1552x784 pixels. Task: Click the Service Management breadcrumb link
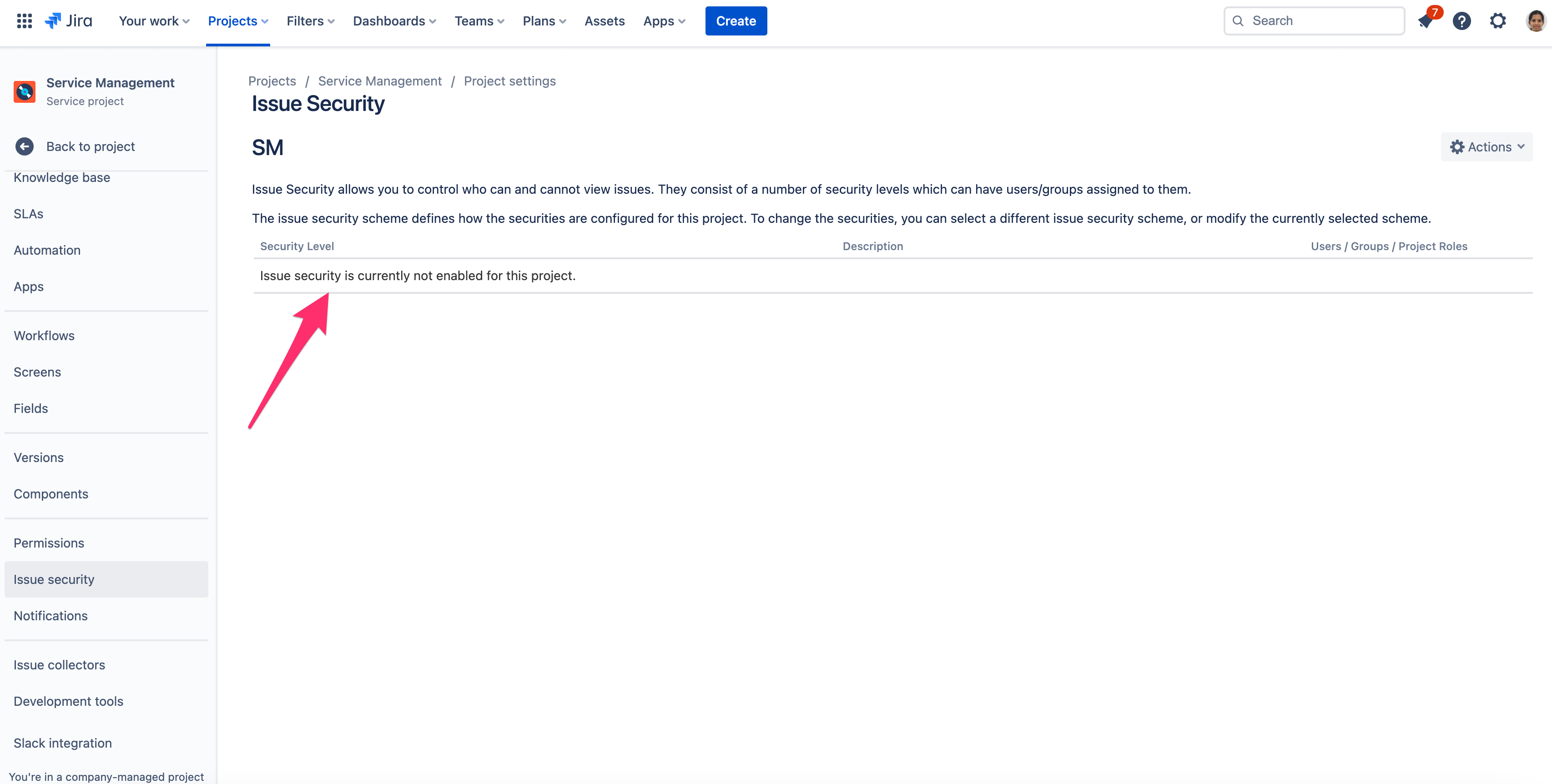tap(379, 80)
